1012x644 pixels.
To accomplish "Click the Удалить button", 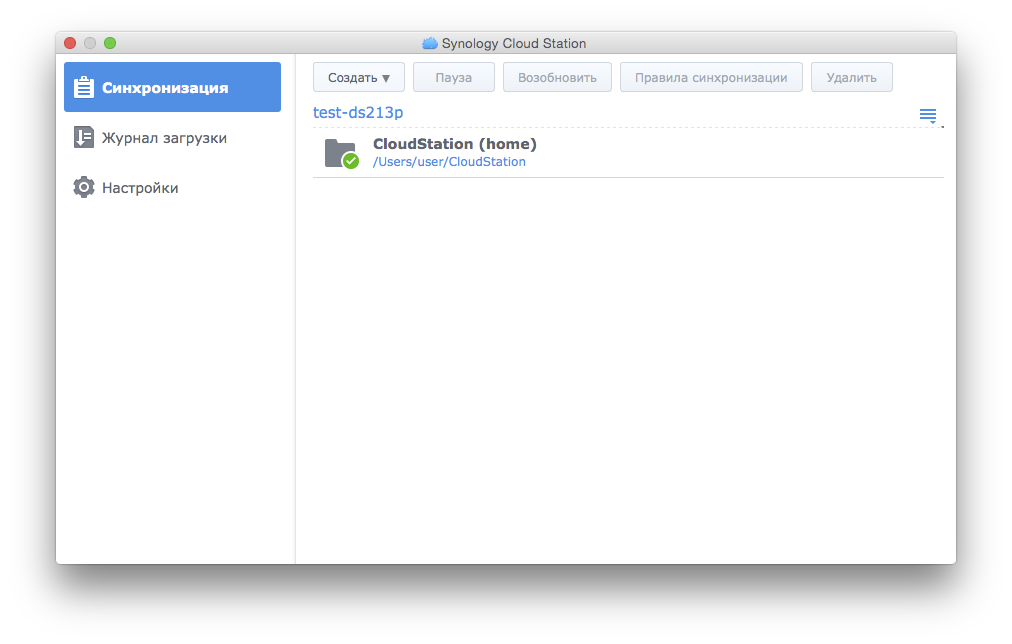I will [x=851, y=77].
